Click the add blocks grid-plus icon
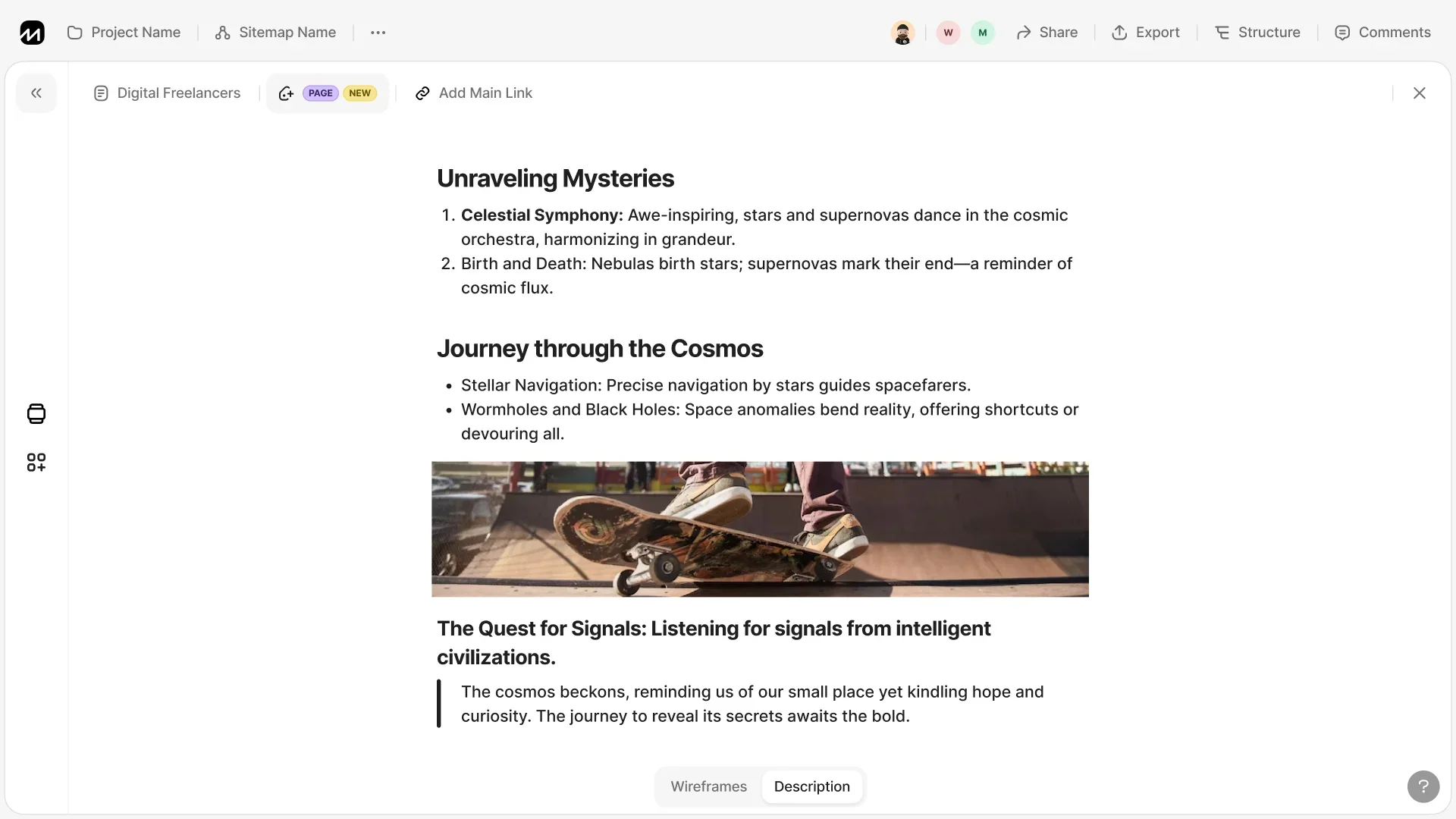This screenshot has width=1456, height=819. point(36,463)
